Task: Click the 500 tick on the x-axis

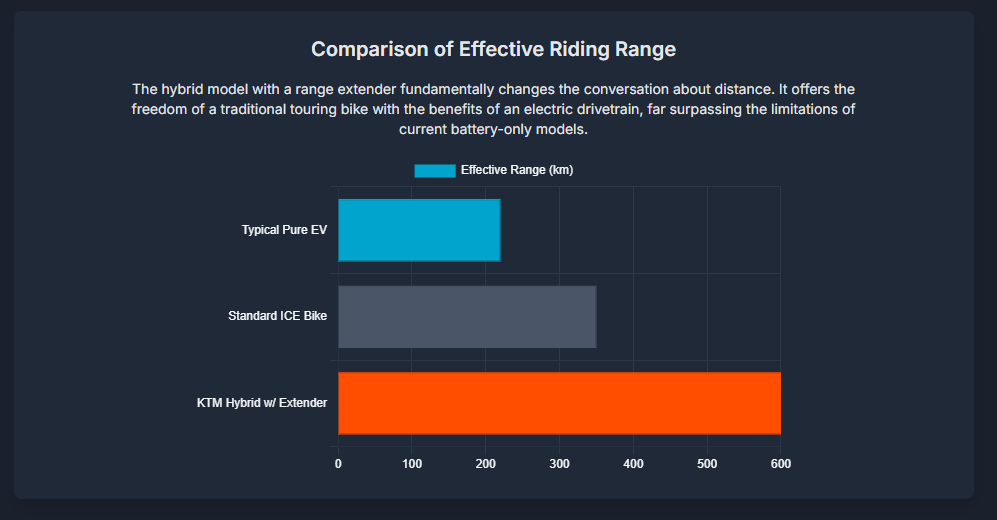Action: [x=707, y=463]
